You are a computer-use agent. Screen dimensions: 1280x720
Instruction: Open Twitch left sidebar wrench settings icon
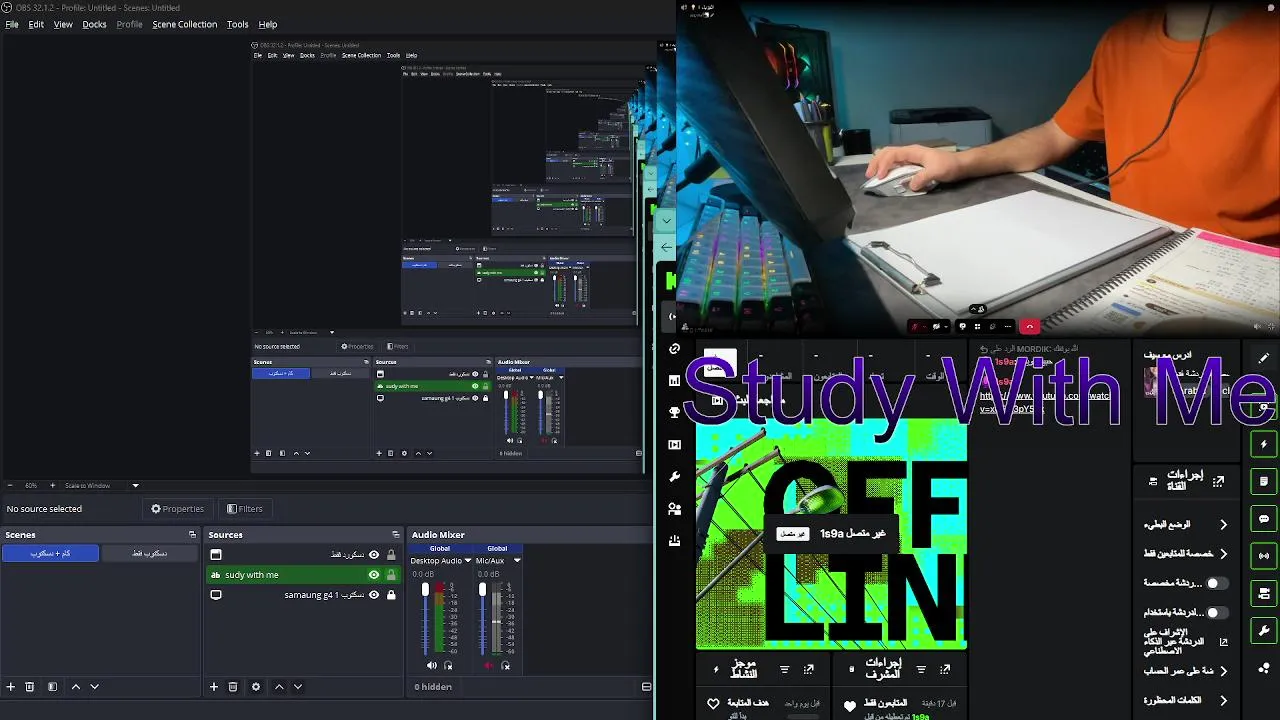675,477
